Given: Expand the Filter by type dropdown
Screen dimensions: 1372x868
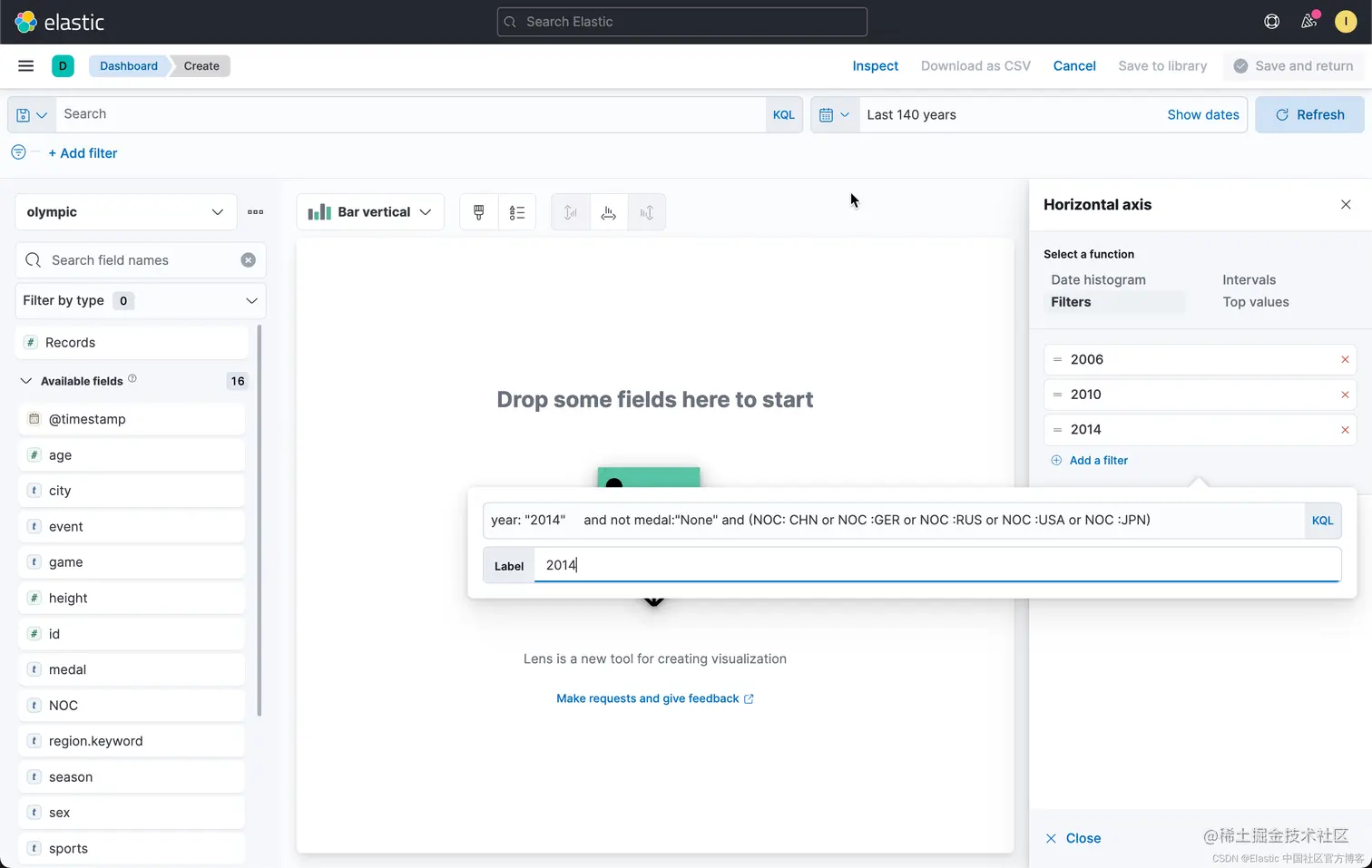Looking at the screenshot, I should 140,301.
